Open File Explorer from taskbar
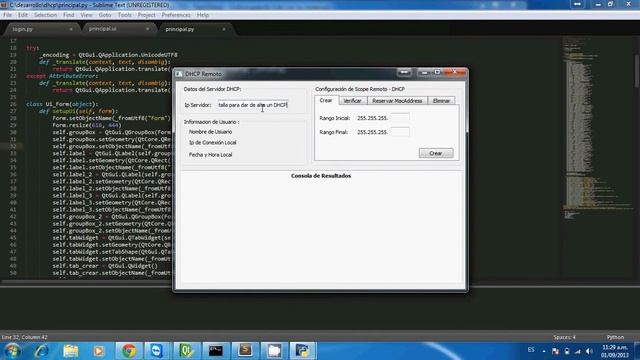 pos(71,351)
